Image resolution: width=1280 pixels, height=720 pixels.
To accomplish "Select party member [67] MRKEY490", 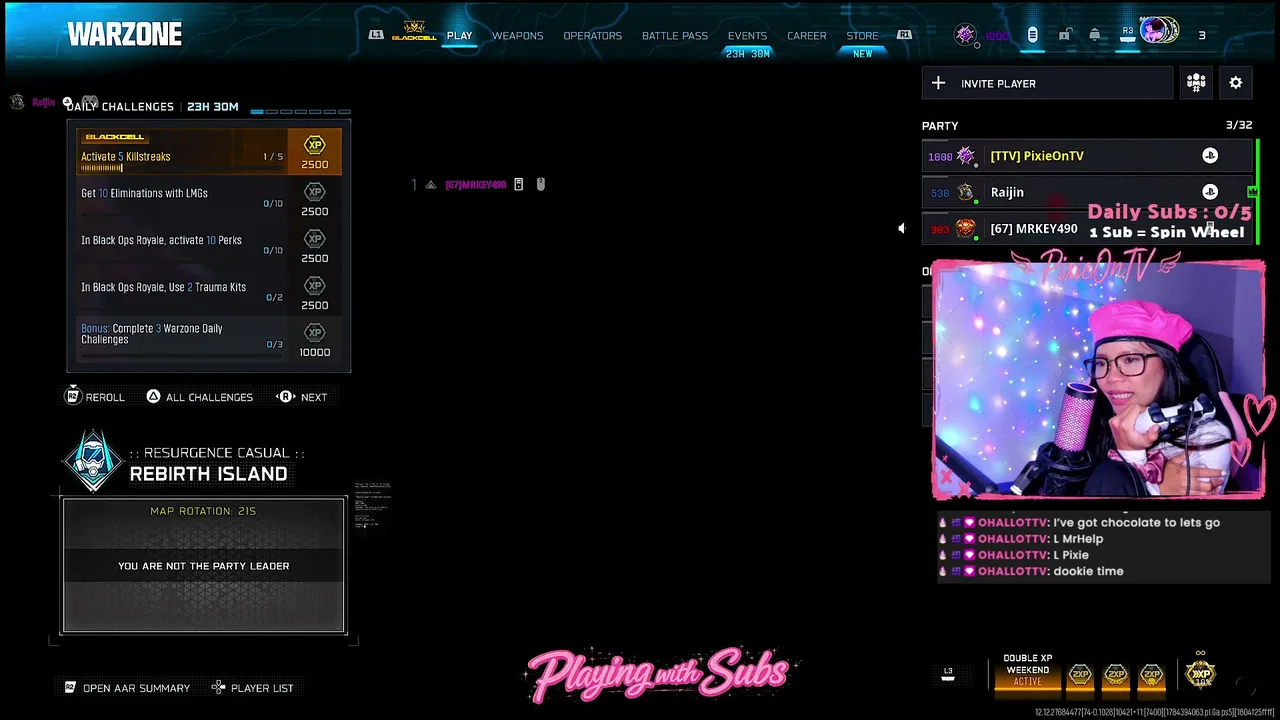I will coord(1087,229).
